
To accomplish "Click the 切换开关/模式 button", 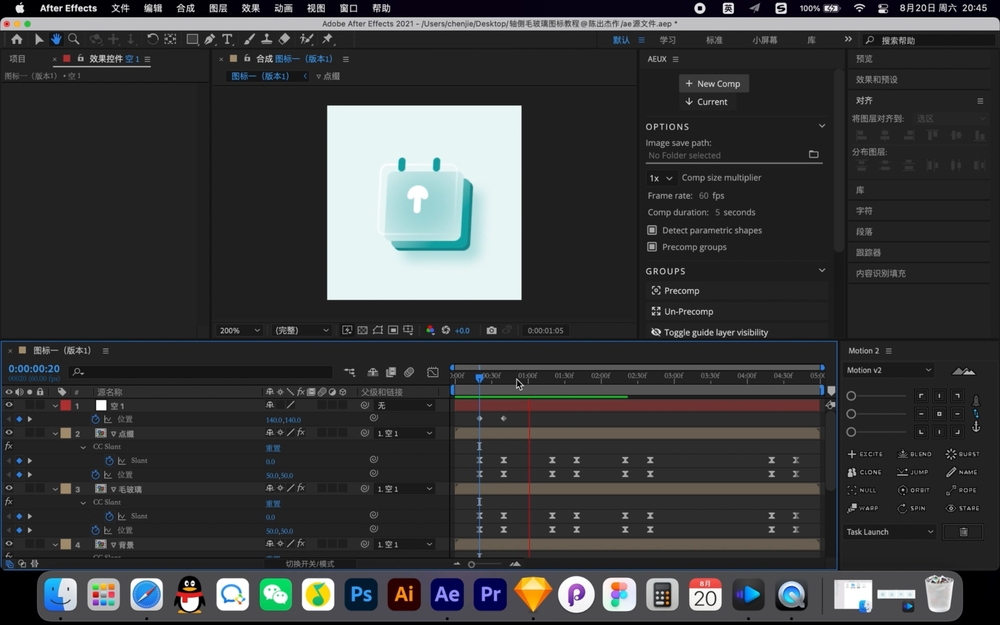I will (x=310, y=564).
